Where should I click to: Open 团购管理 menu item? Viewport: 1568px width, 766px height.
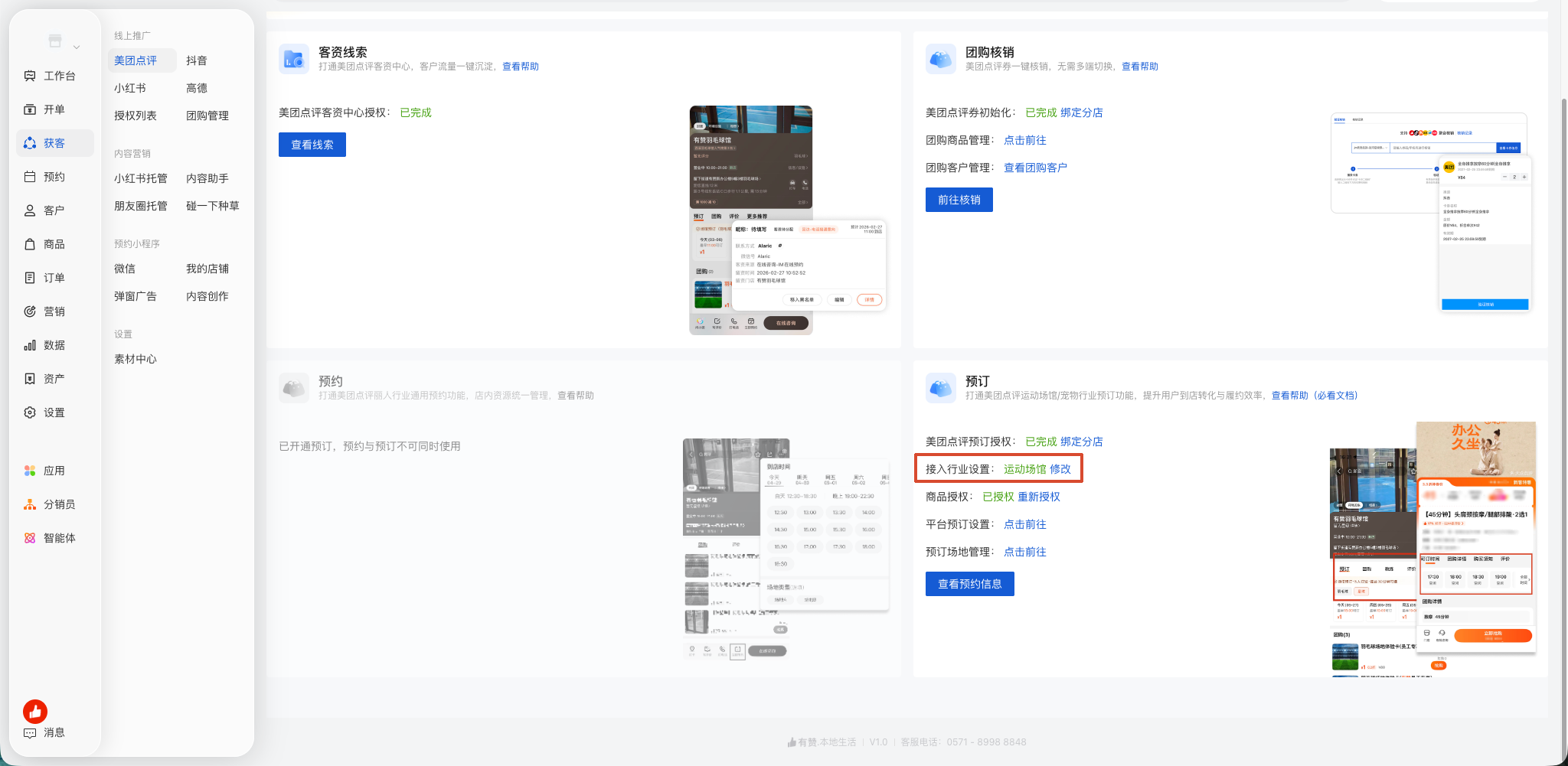click(207, 116)
